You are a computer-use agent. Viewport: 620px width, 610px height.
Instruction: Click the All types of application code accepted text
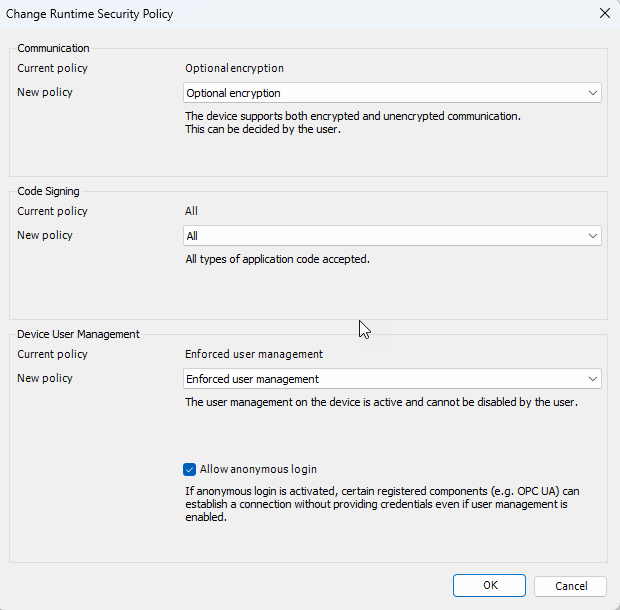pos(278,260)
